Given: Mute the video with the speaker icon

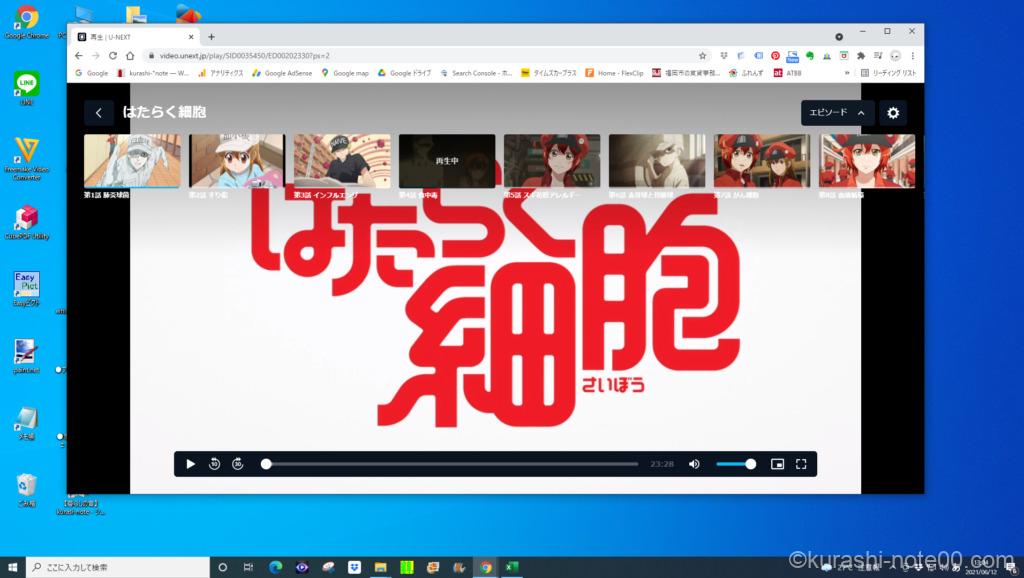Looking at the screenshot, I should coord(695,463).
